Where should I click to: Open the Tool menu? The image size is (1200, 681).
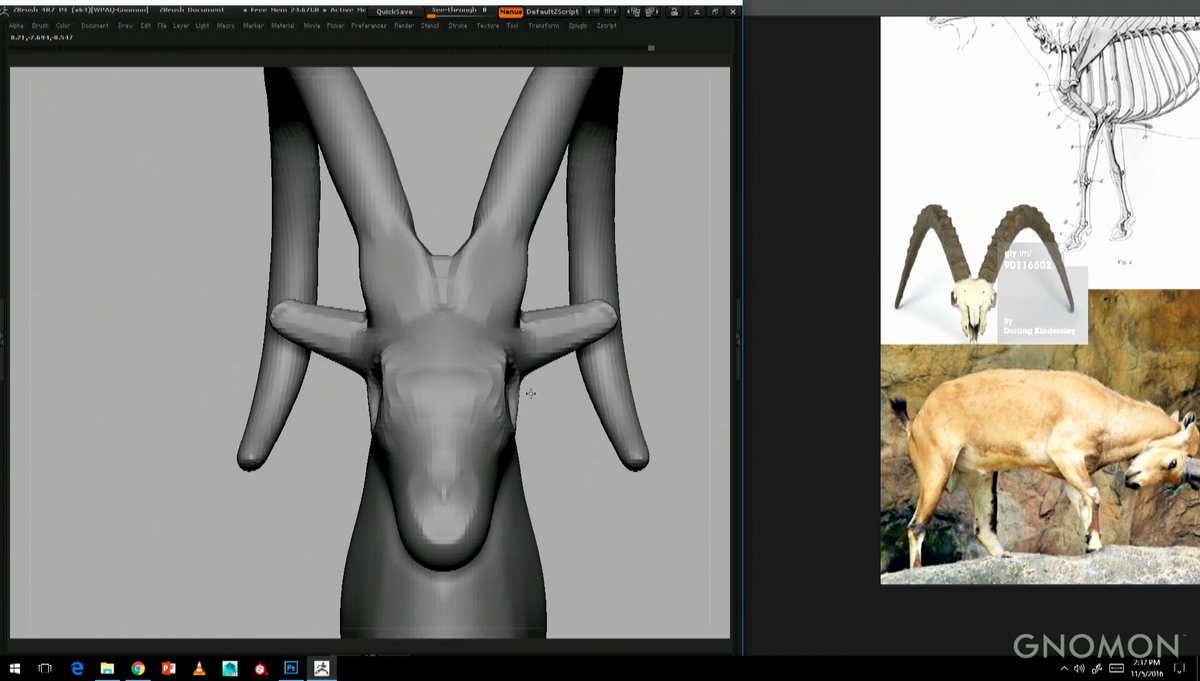pyautogui.click(x=513, y=26)
